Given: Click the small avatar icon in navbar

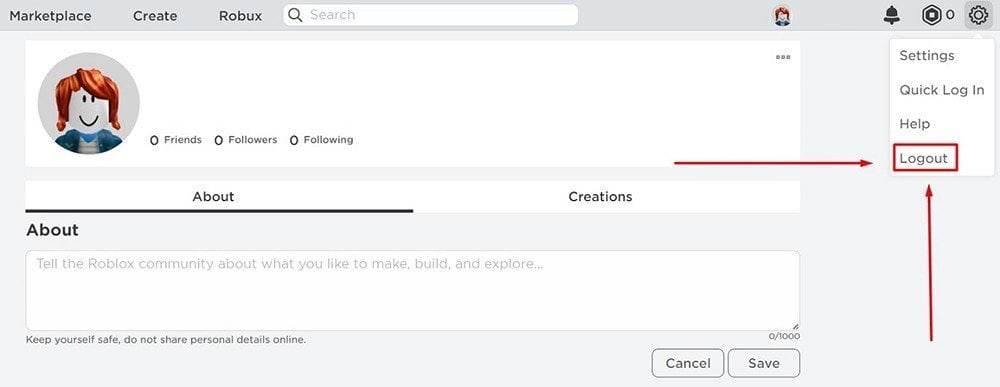Looking at the screenshot, I should point(783,16).
